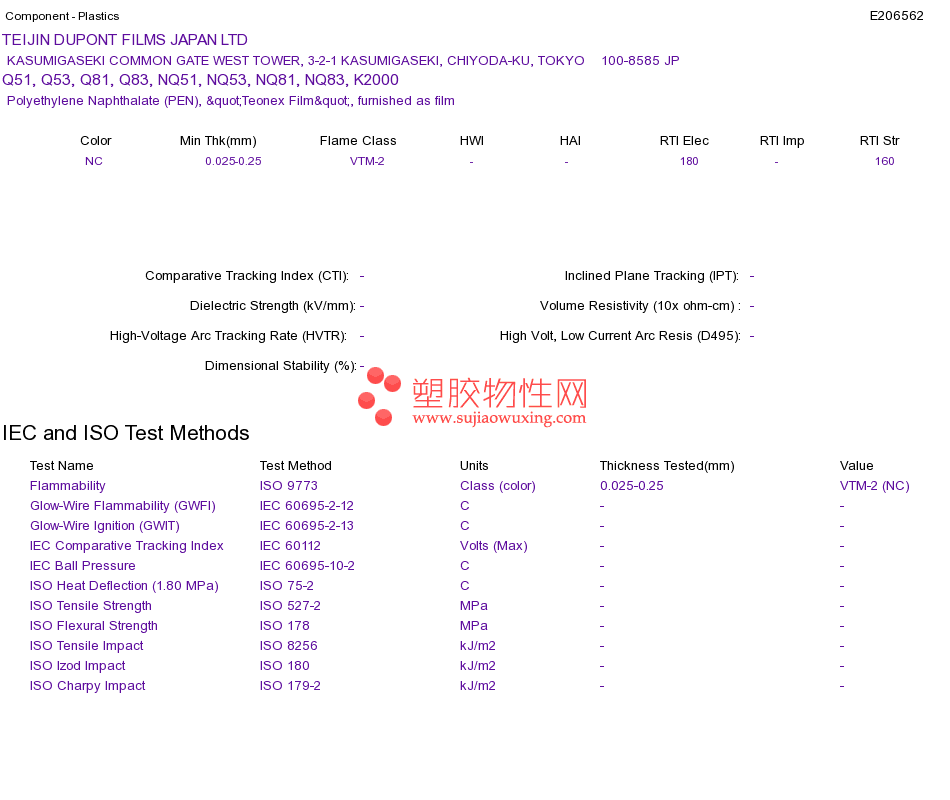Click test method IEC 60695-10-2
This screenshot has width=950, height=800.
point(307,565)
